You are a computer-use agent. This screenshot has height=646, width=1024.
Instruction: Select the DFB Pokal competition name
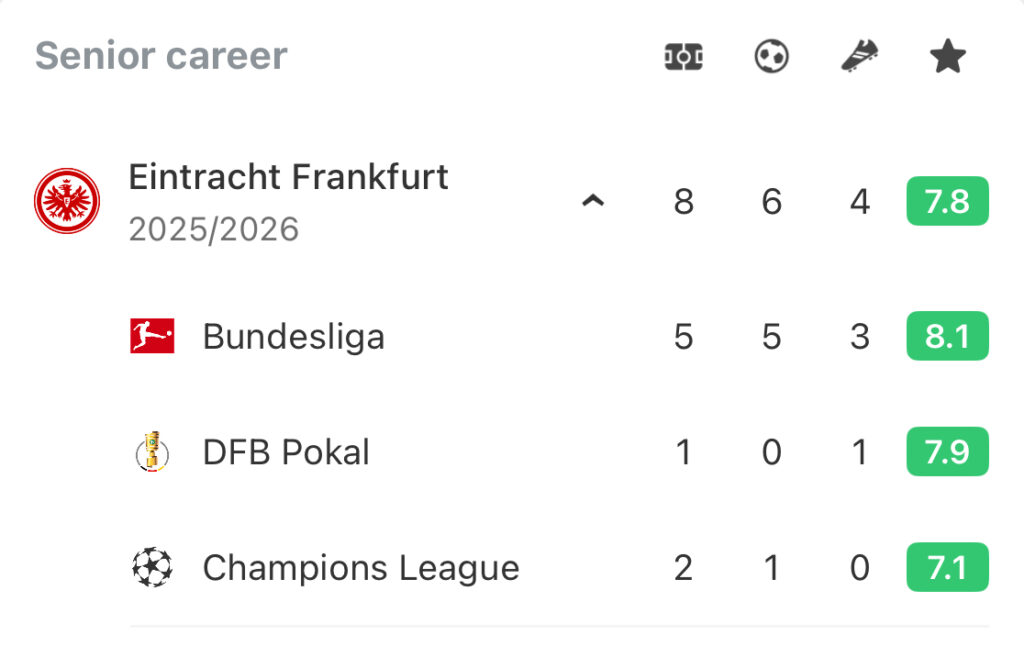point(286,452)
